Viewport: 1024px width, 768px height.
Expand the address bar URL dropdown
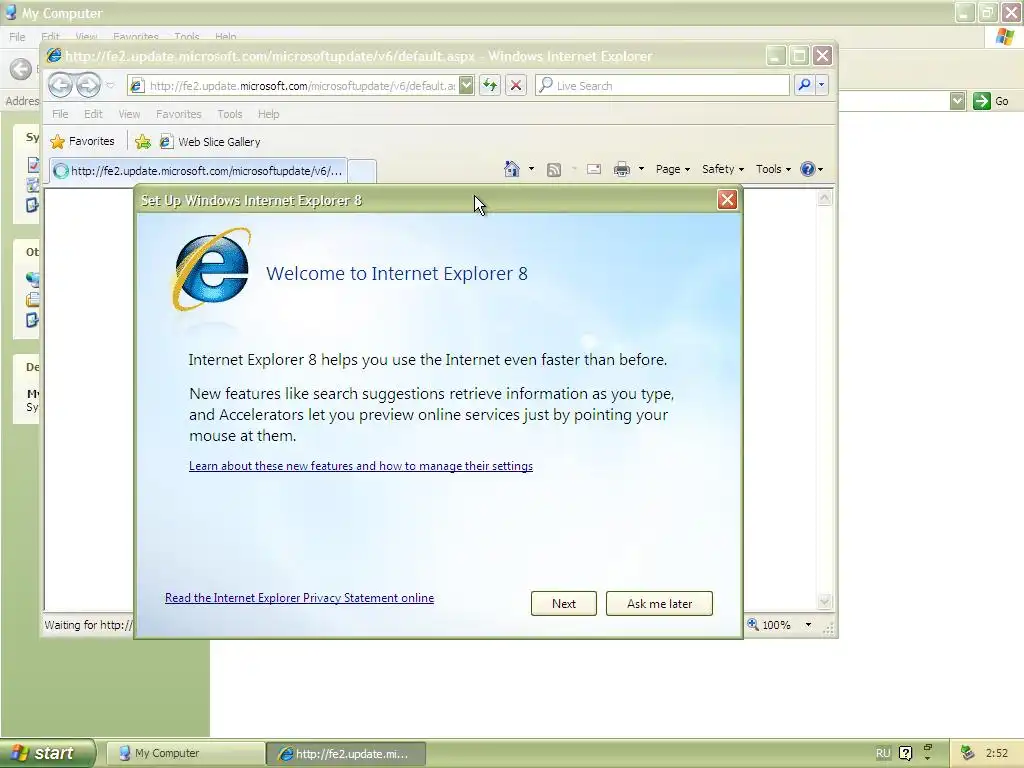click(466, 86)
